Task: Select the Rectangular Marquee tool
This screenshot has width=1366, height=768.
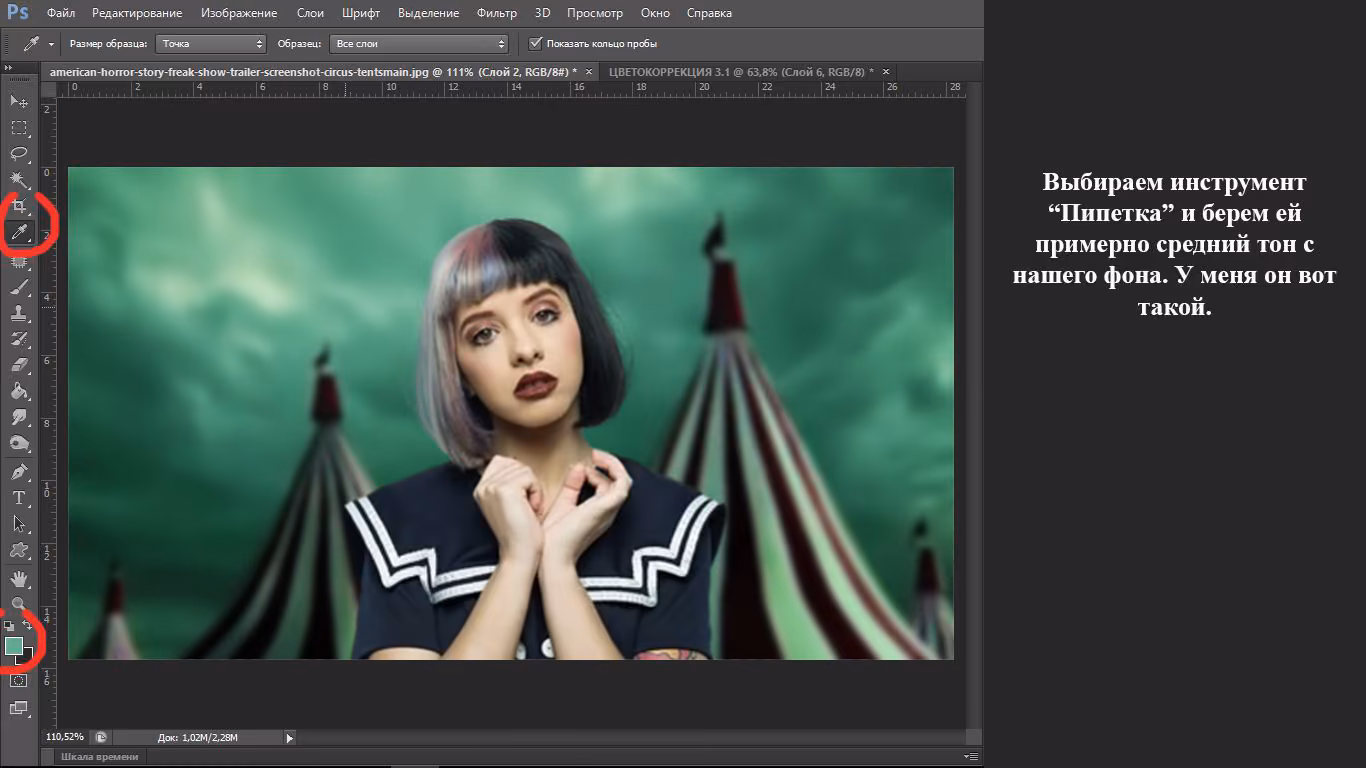Action: (x=19, y=128)
